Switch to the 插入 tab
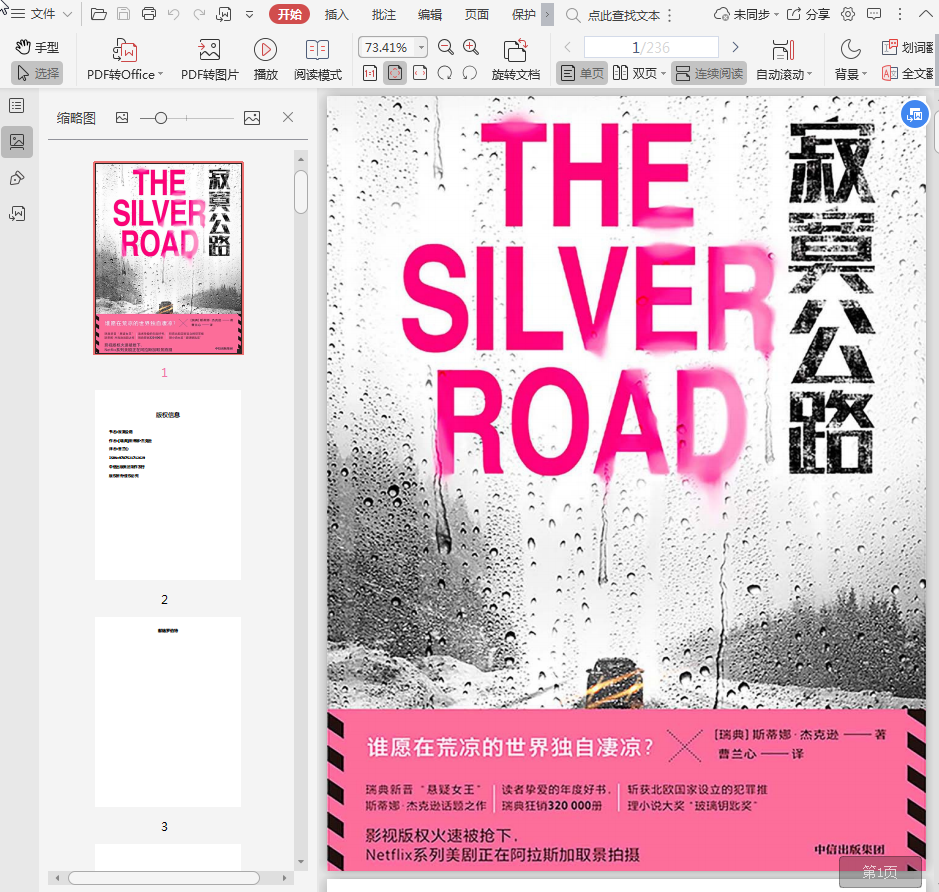Screen dimensions: 939x892 point(337,14)
